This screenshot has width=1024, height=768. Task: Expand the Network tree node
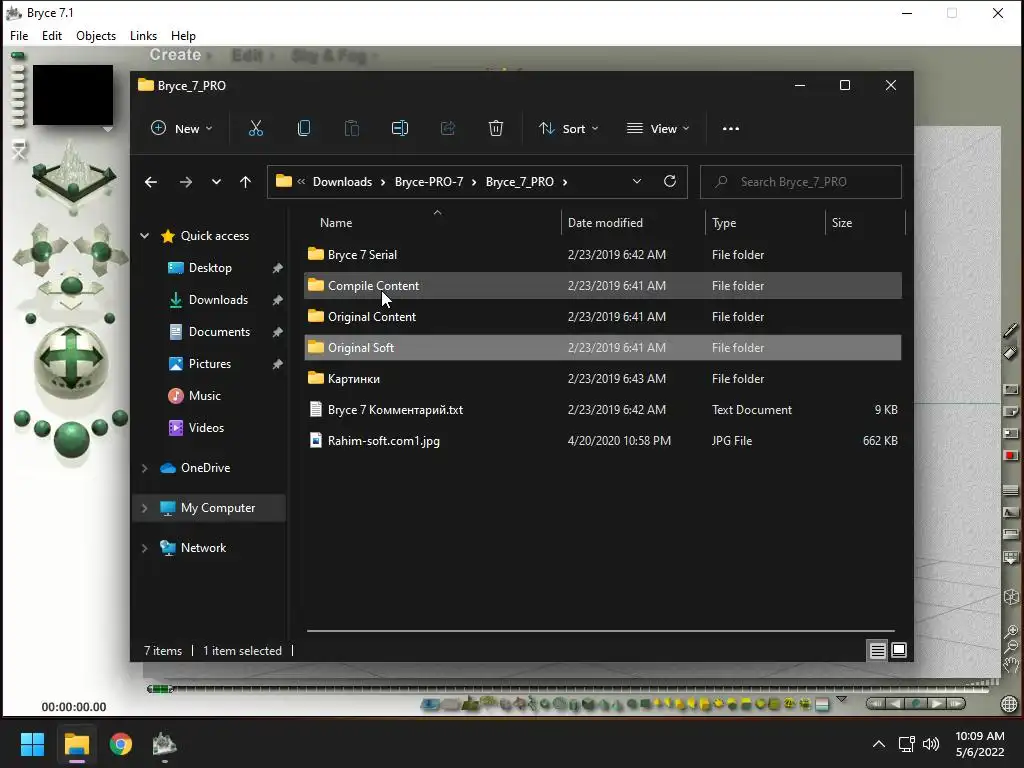[144, 548]
